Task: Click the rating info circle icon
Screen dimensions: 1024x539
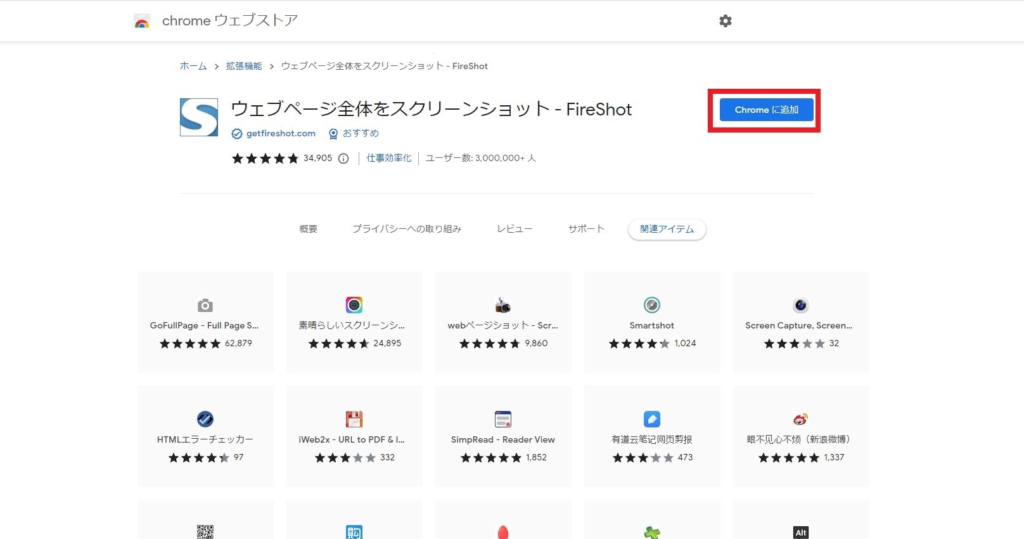Action: [x=344, y=158]
